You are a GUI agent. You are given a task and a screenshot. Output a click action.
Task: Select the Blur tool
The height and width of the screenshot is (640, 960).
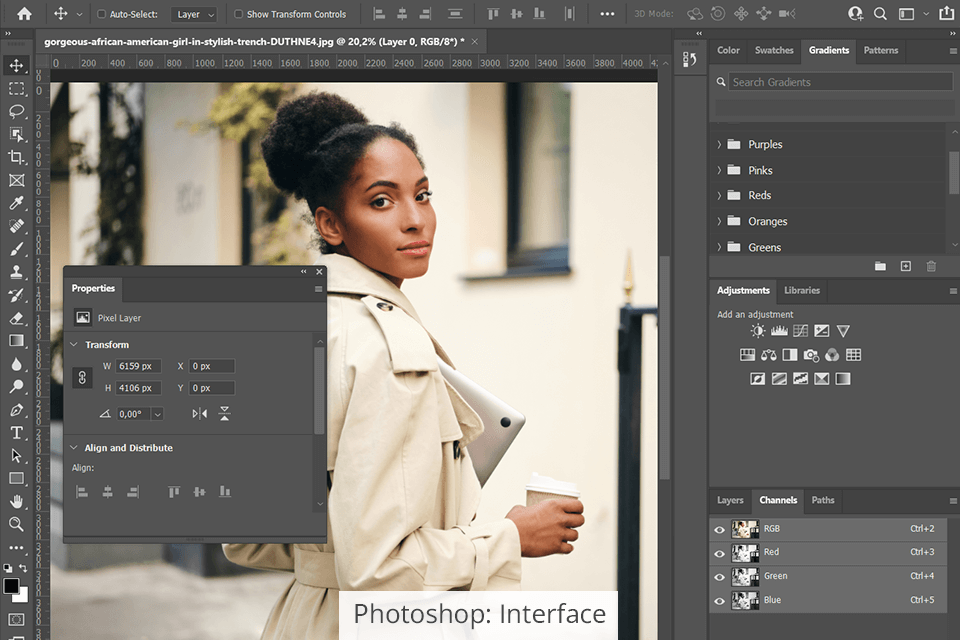(17, 364)
